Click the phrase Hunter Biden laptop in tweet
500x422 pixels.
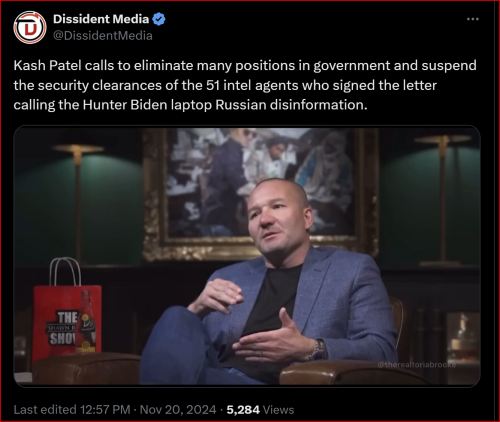147,105
